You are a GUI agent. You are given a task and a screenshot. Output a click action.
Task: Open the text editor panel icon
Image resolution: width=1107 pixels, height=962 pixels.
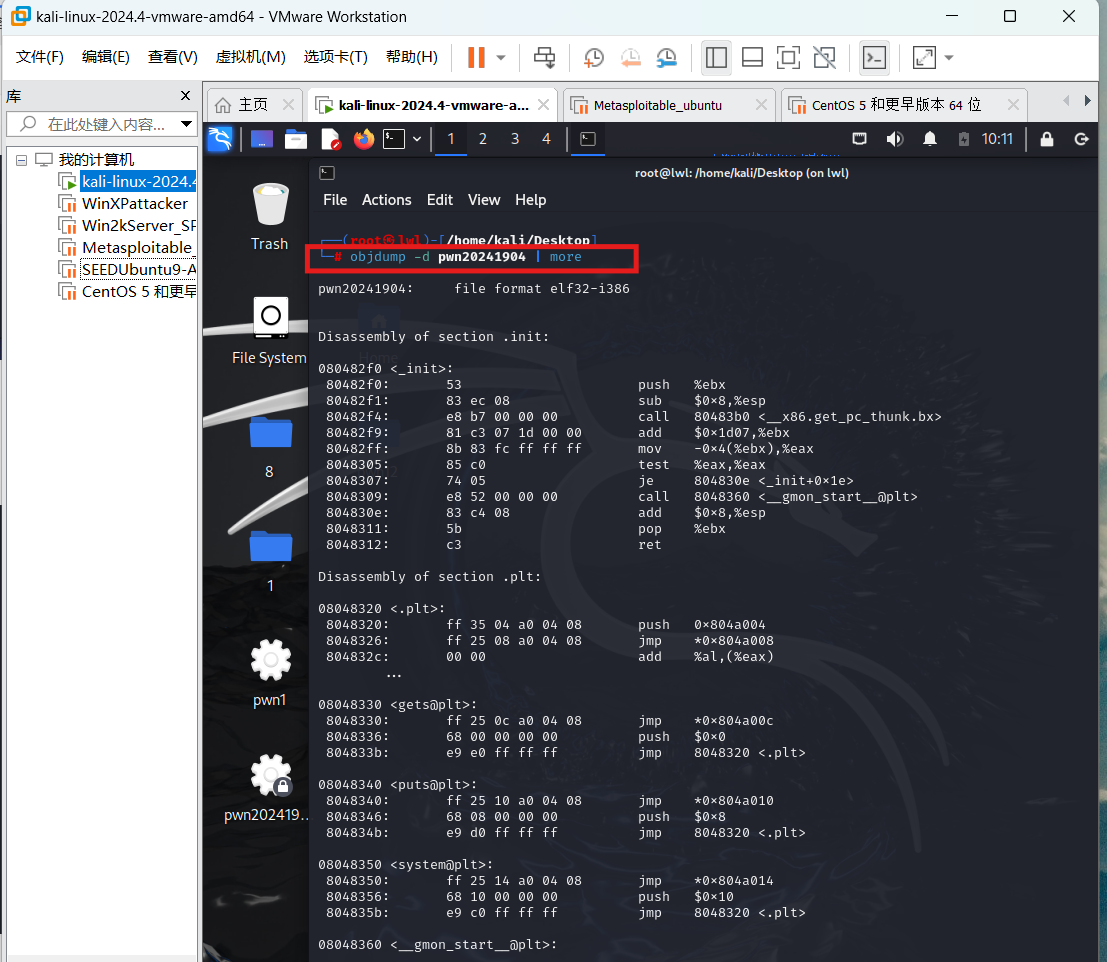pyautogui.click(x=330, y=139)
